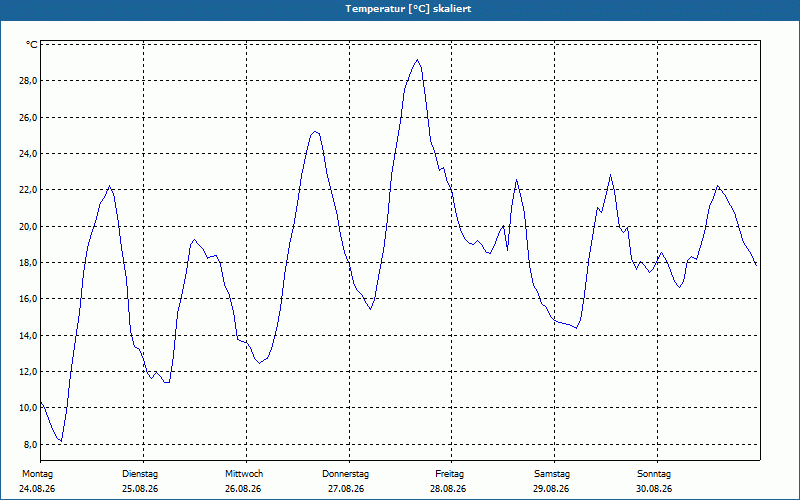
Task: Click the Samstag day label
Action: [x=552, y=474]
